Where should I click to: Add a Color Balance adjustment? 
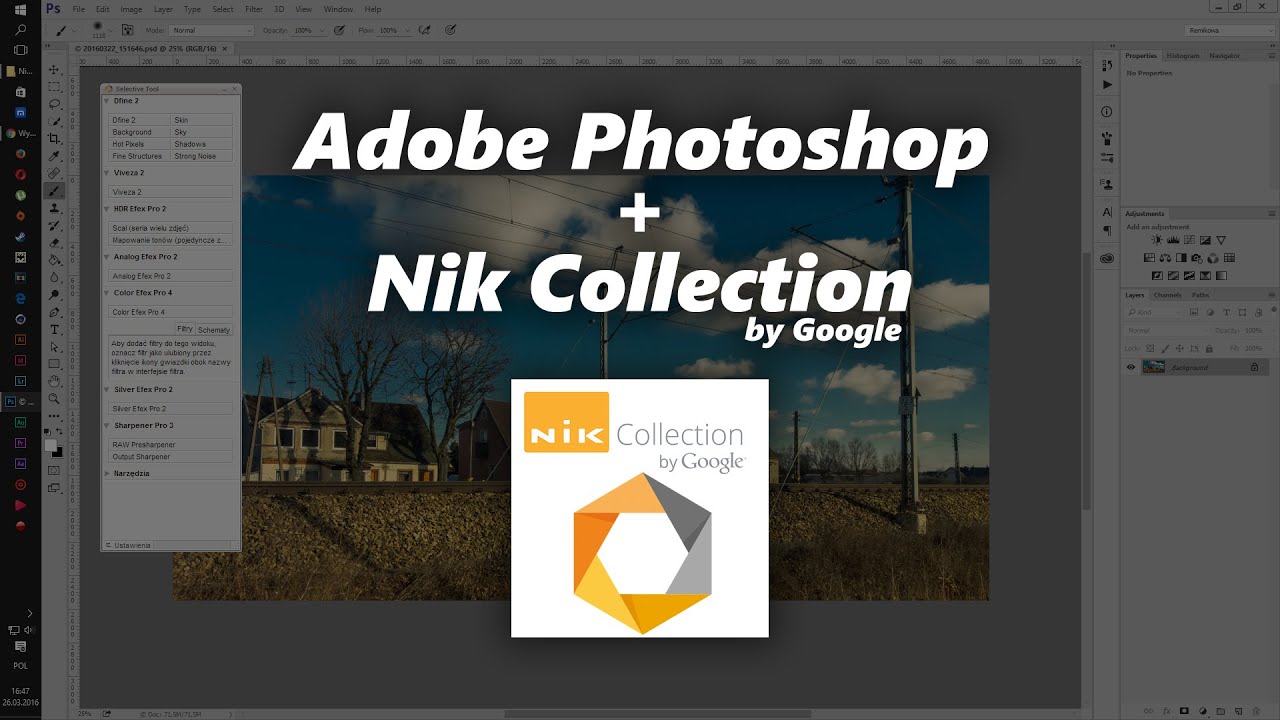click(x=1166, y=258)
